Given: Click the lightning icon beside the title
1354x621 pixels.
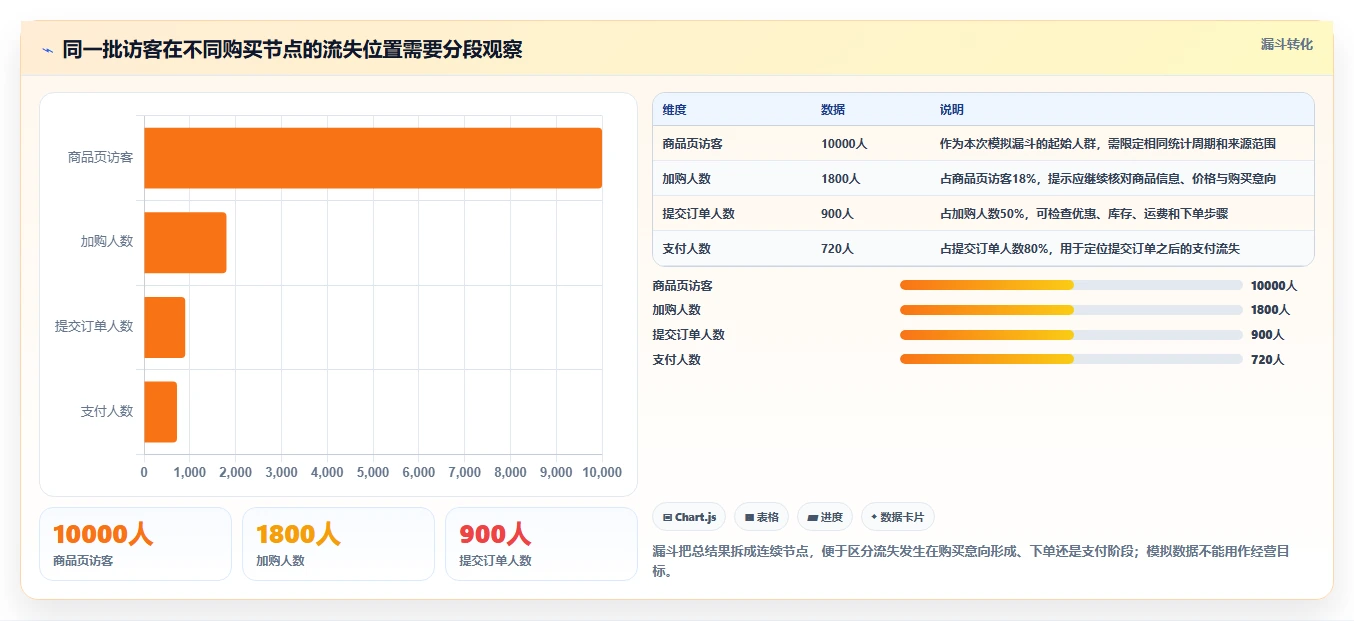Looking at the screenshot, I should coord(47,50).
